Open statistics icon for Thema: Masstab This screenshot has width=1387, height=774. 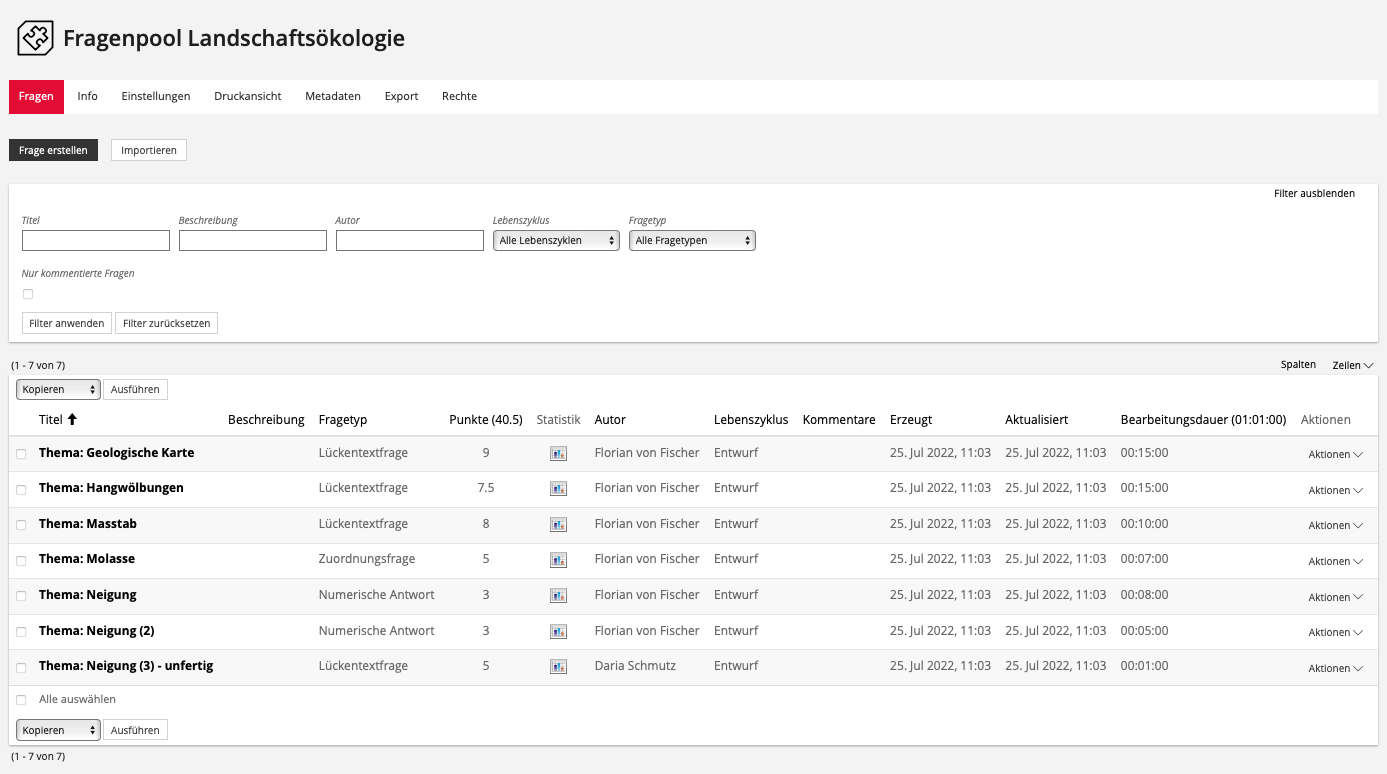[x=558, y=524]
